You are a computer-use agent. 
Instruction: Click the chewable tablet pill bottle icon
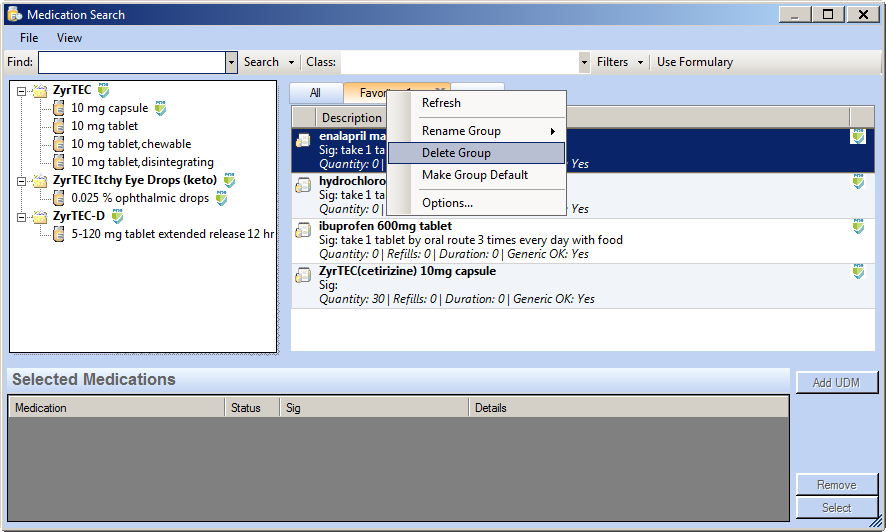(58, 144)
